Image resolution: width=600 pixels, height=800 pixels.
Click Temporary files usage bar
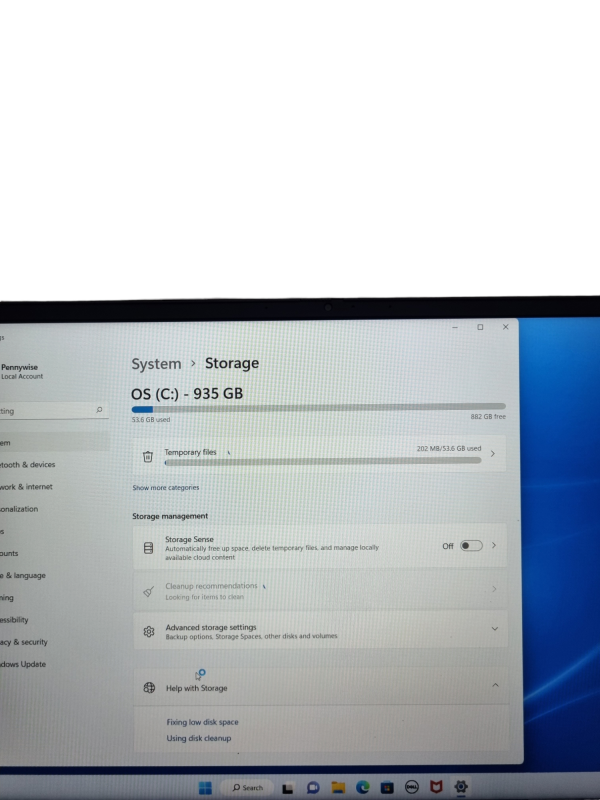[322, 462]
